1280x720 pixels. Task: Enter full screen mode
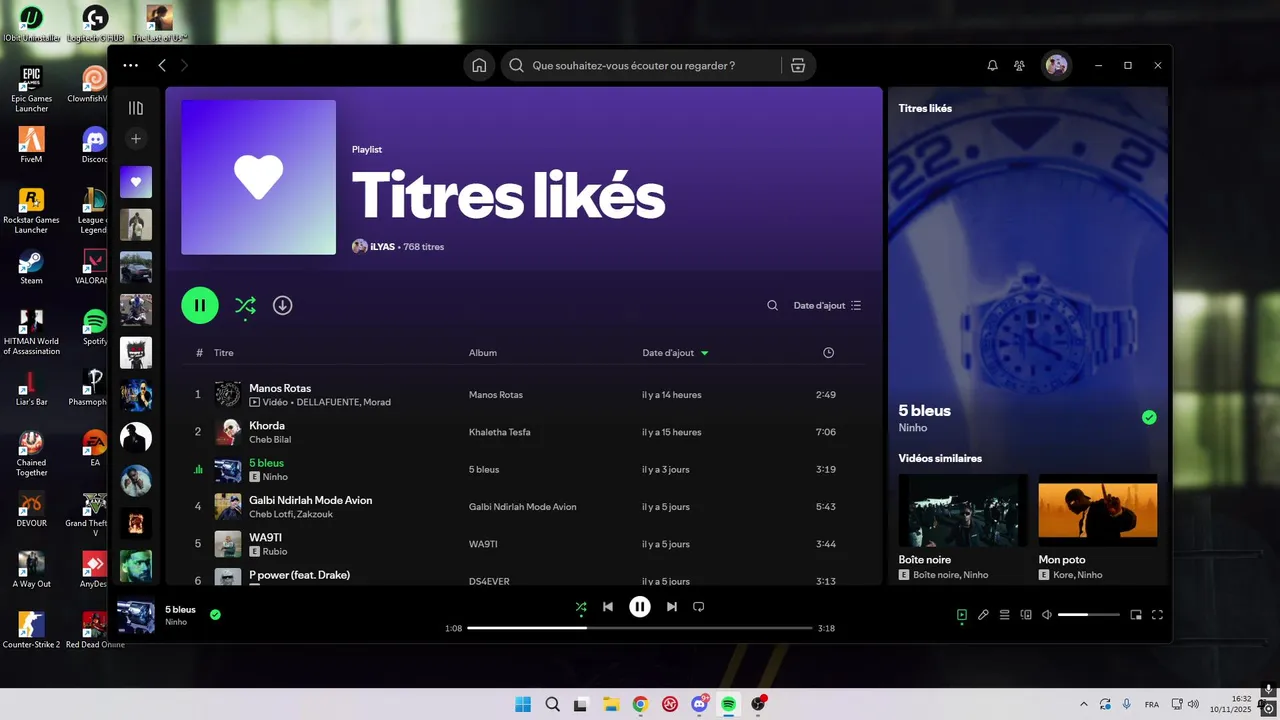point(1158,615)
